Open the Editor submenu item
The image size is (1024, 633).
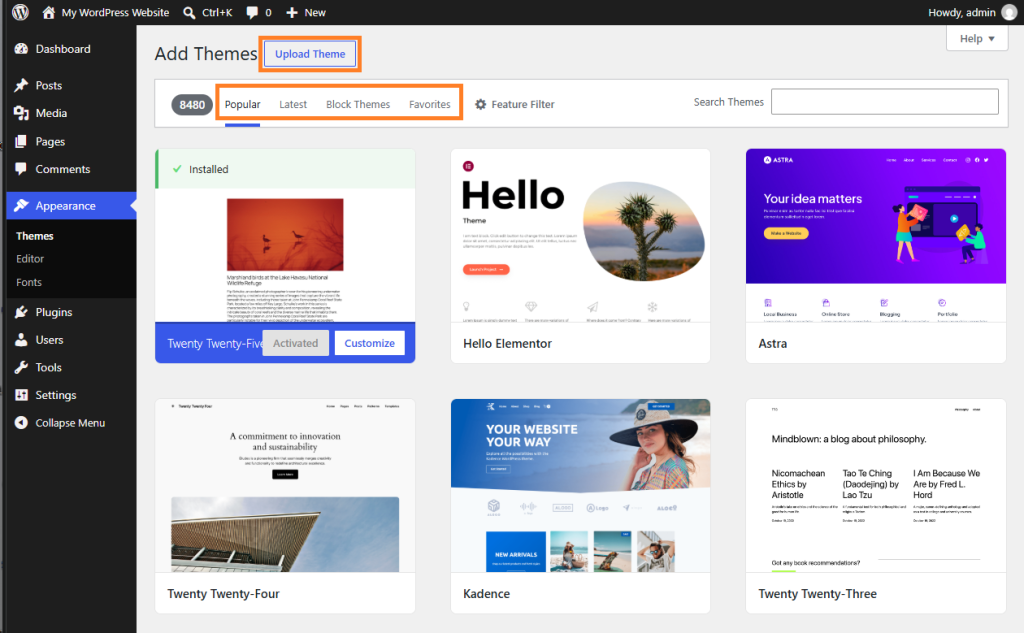click(x=30, y=259)
